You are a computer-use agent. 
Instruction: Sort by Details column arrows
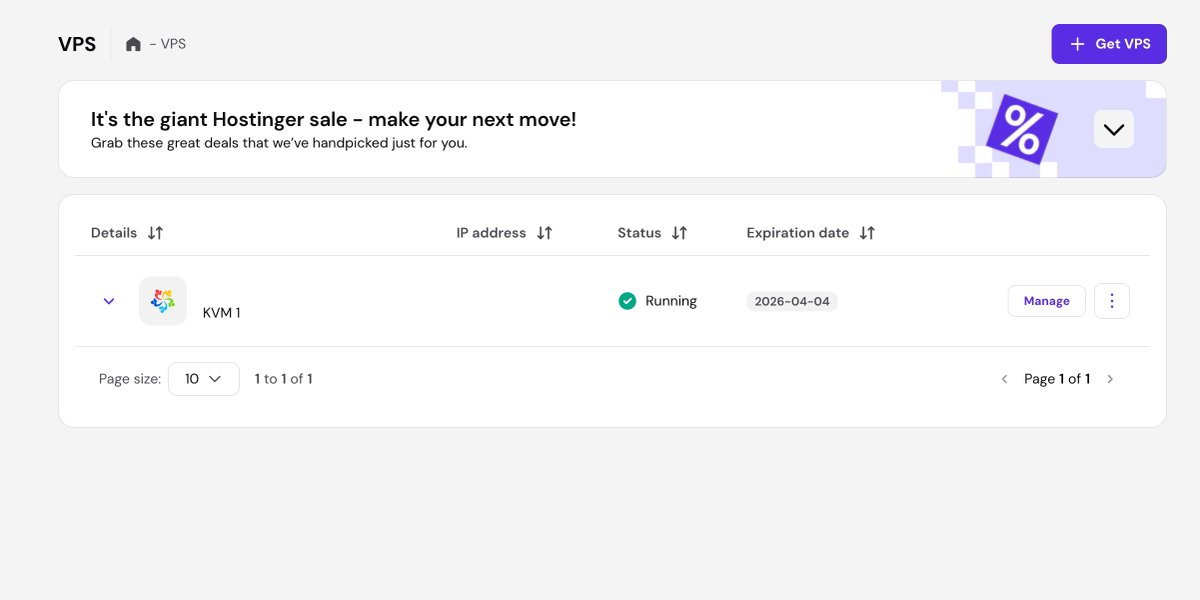(155, 233)
